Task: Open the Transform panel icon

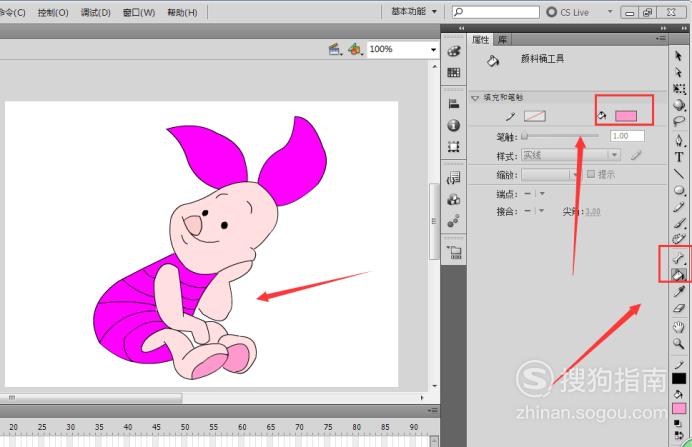Action: (x=454, y=146)
